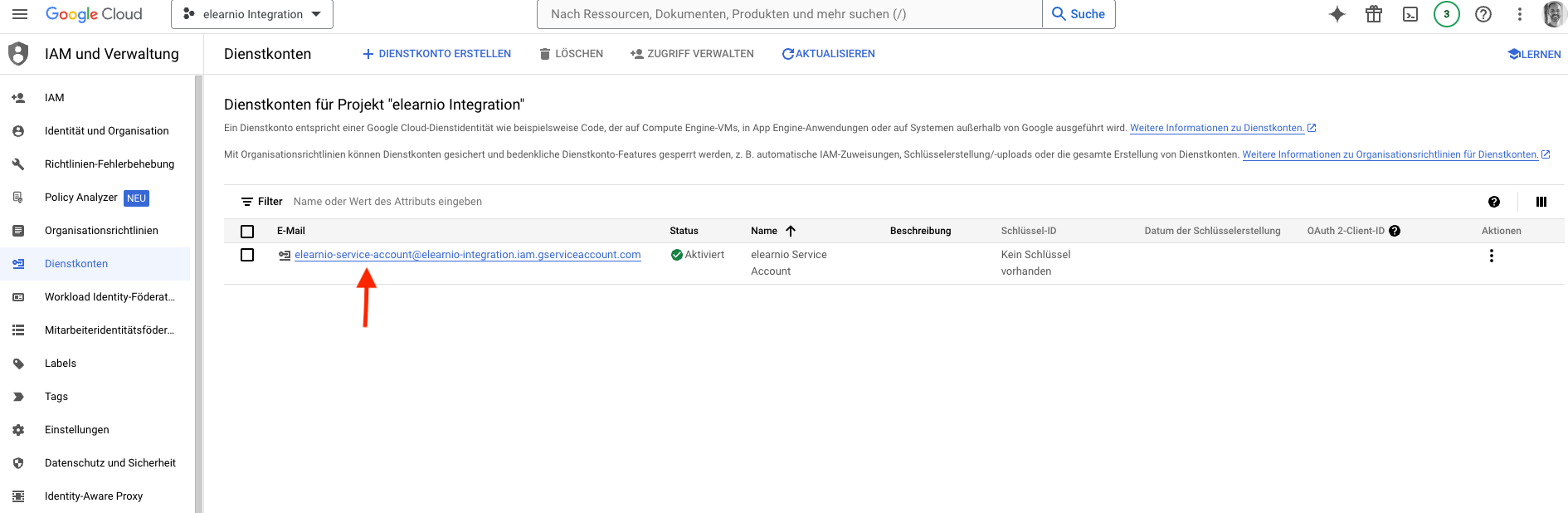
Task: Click the Tags arrow icon in sidebar
Action: [18, 397]
